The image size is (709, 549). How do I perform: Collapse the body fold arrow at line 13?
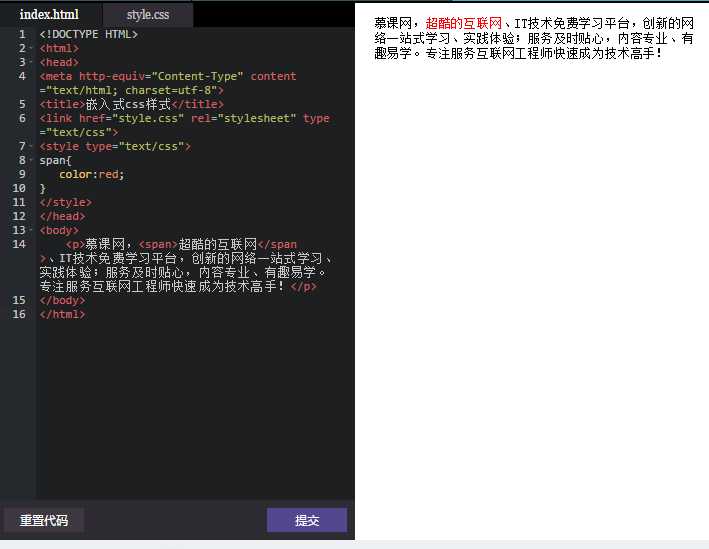[31, 230]
